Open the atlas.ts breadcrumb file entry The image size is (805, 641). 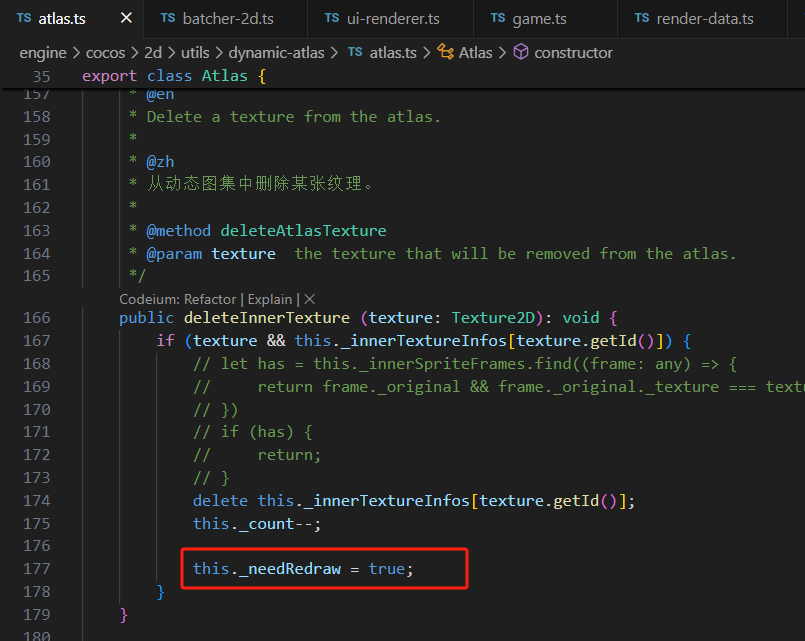[x=393, y=52]
